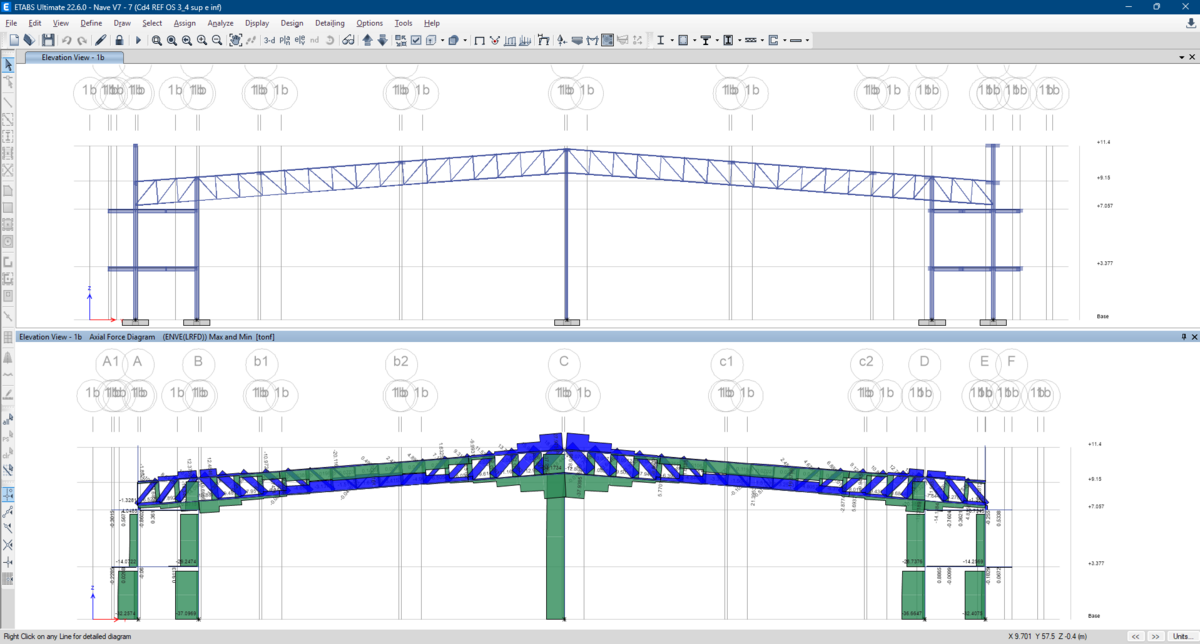Toggle the Lock/Unlock model padlock
Screen dimensions: 1200x644
pos(119,40)
